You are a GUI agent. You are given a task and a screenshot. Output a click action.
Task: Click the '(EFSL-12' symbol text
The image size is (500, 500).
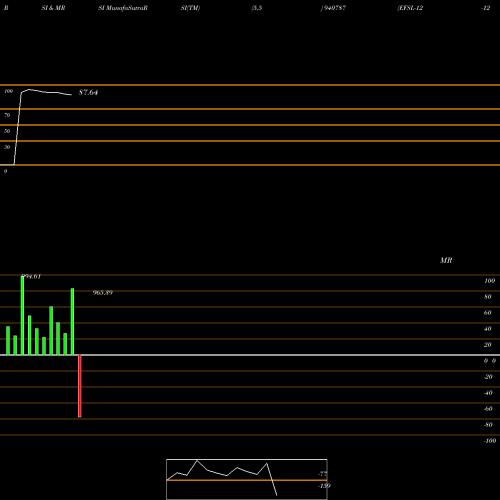tap(410, 8)
